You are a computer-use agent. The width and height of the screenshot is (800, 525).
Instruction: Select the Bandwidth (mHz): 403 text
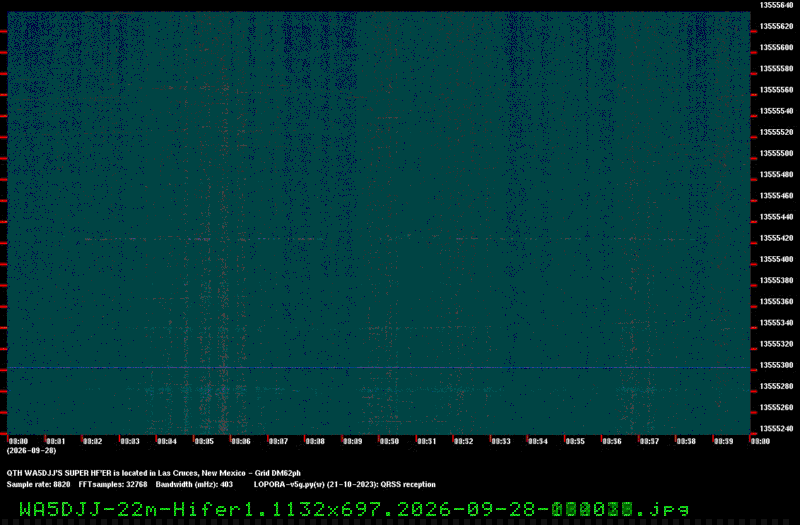click(194, 484)
